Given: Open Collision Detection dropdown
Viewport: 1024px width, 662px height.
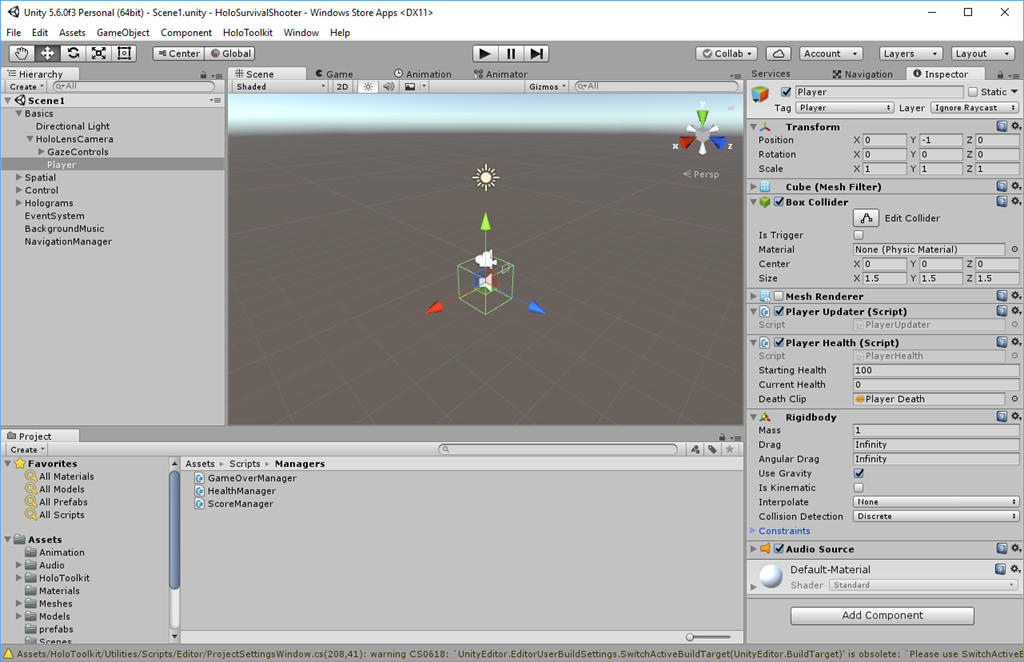Looking at the screenshot, I should tap(935, 516).
